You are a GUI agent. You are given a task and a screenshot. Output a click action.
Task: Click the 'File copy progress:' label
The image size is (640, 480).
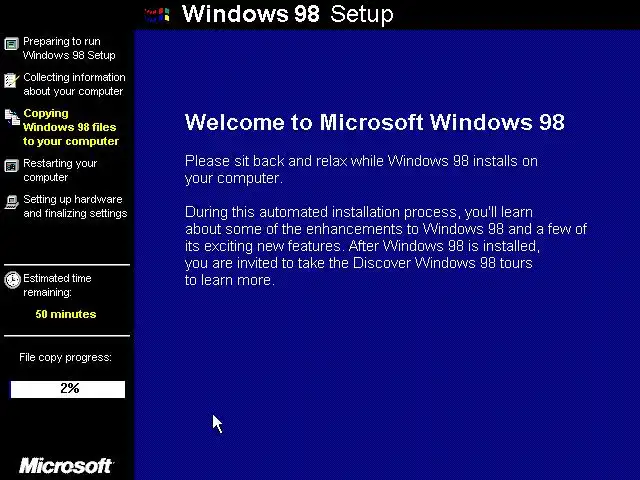[65, 358]
